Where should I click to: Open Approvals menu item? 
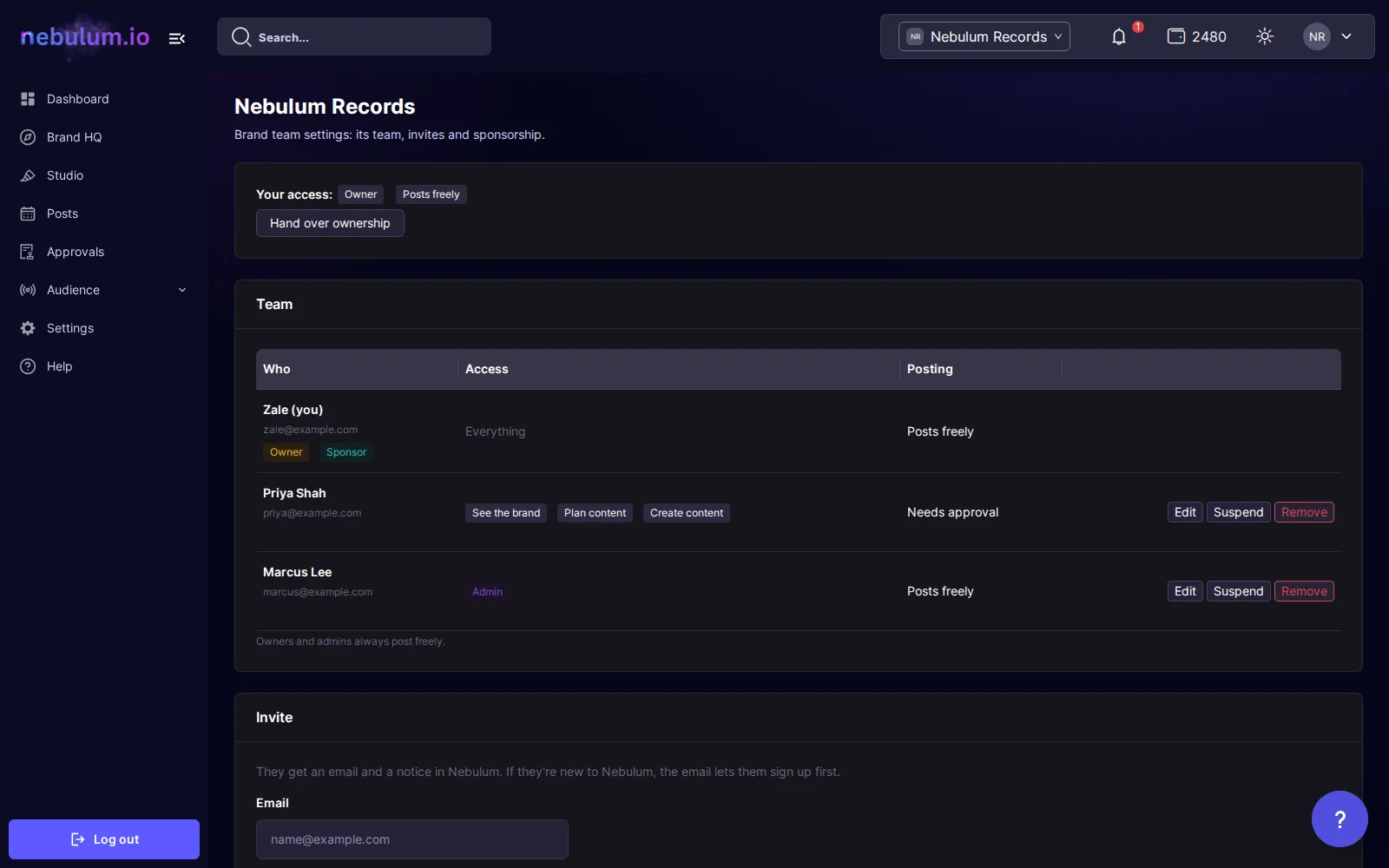pos(104,252)
